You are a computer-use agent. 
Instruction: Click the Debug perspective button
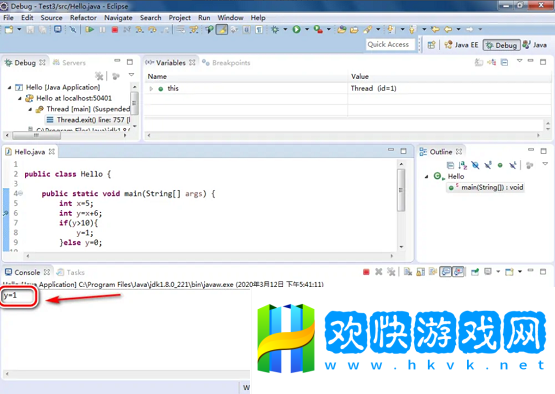click(x=502, y=45)
